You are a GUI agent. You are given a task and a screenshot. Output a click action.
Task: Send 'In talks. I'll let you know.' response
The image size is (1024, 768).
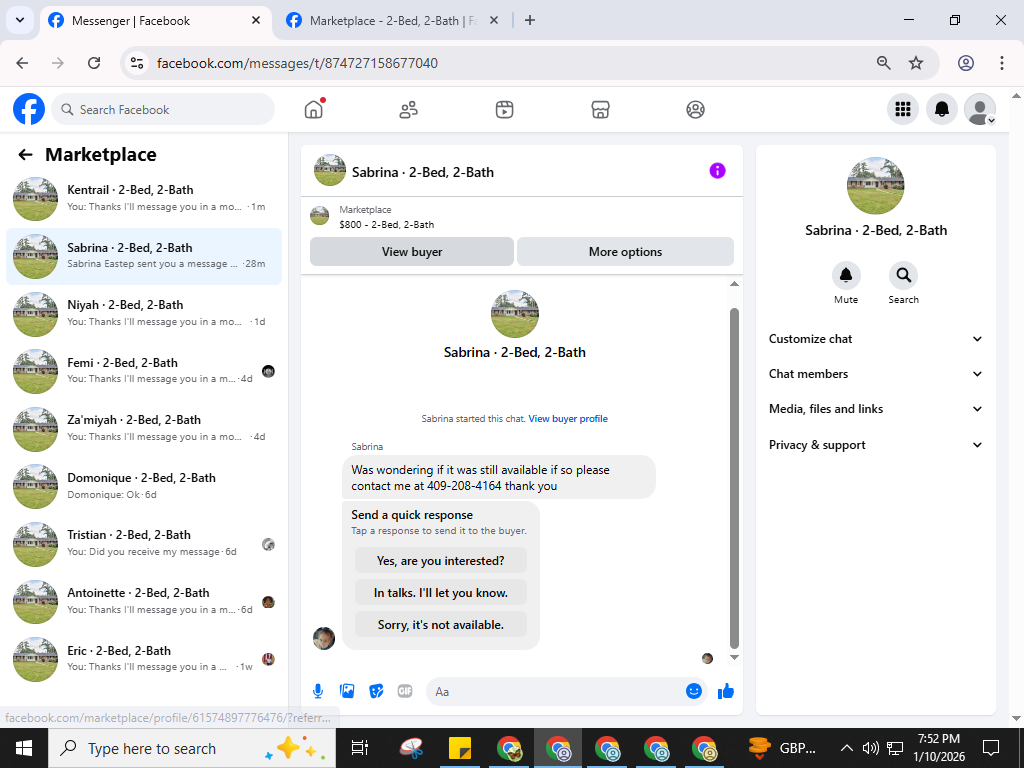pos(441,593)
